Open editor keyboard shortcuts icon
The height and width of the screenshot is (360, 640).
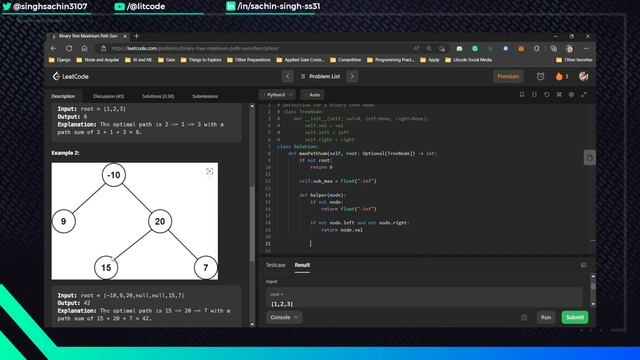pos(559,95)
